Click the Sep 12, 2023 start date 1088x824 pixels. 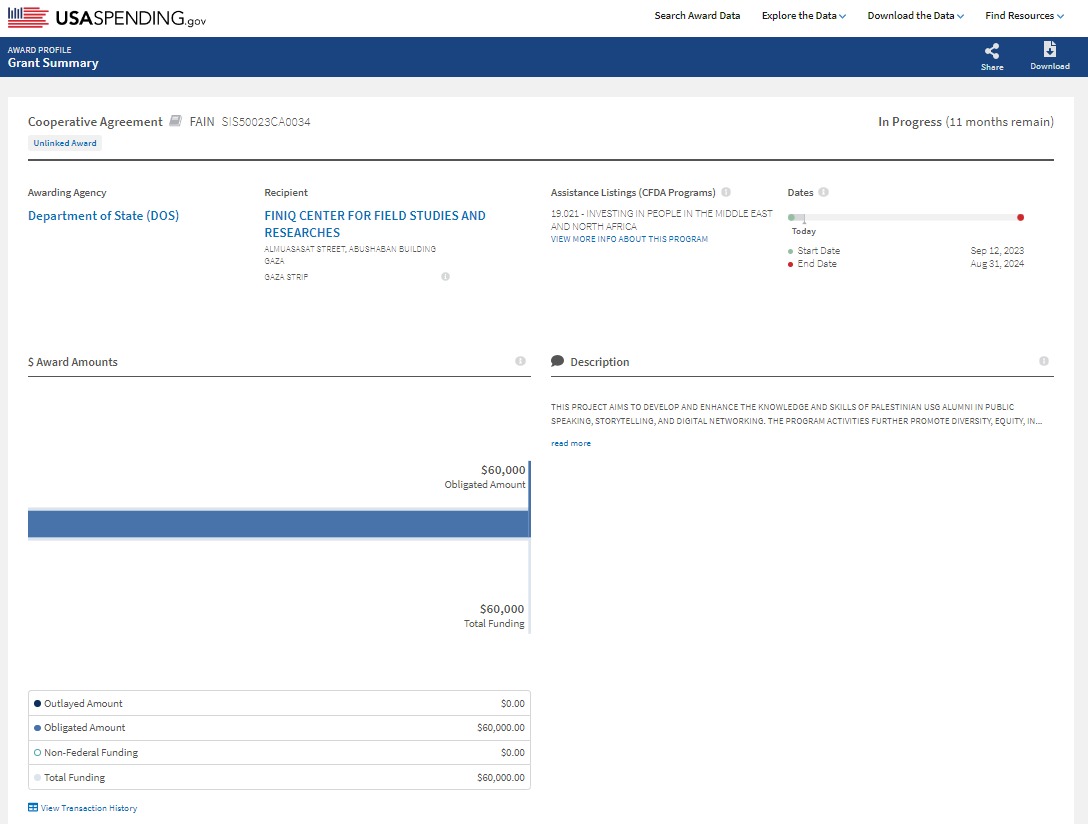pos(997,250)
